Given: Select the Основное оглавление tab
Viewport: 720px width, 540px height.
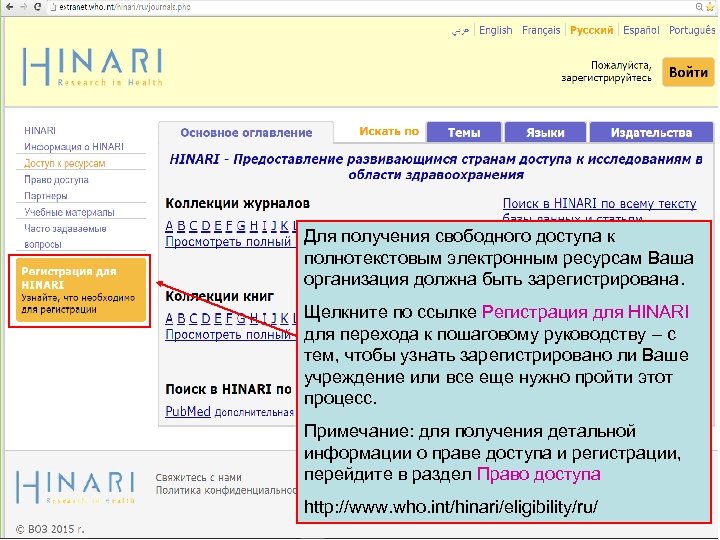Looking at the screenshot, I should point(246,133).
